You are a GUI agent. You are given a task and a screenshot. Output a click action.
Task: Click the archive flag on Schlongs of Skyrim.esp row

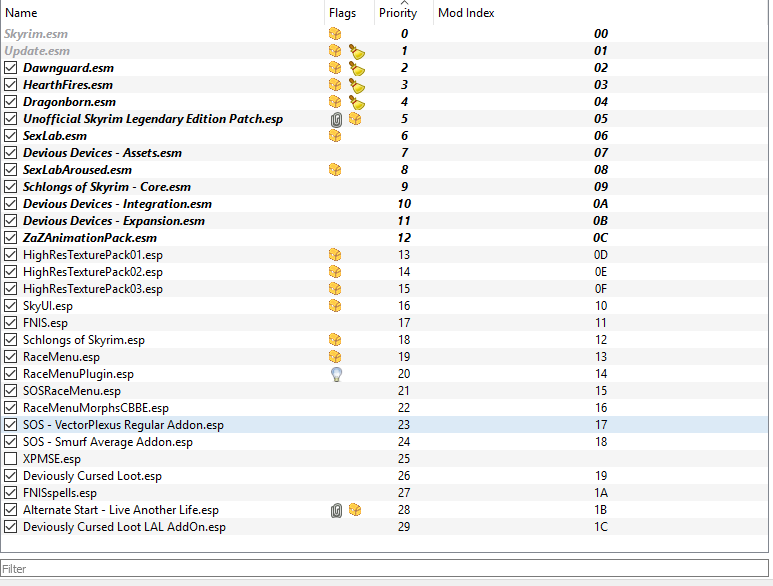click(335, 340)
